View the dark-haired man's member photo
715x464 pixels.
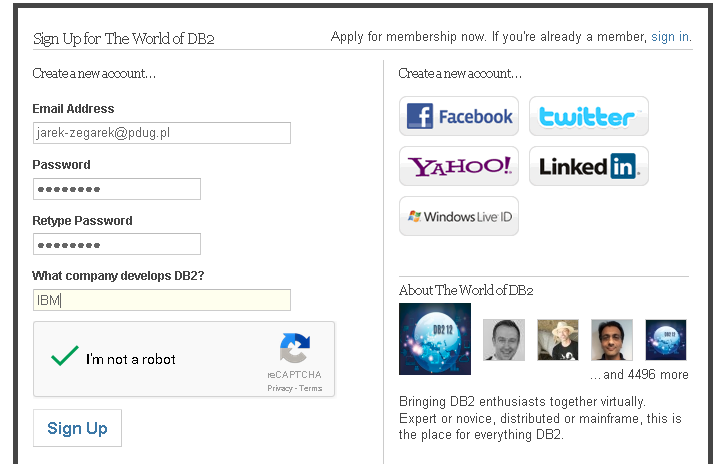[x=612, y=340]
